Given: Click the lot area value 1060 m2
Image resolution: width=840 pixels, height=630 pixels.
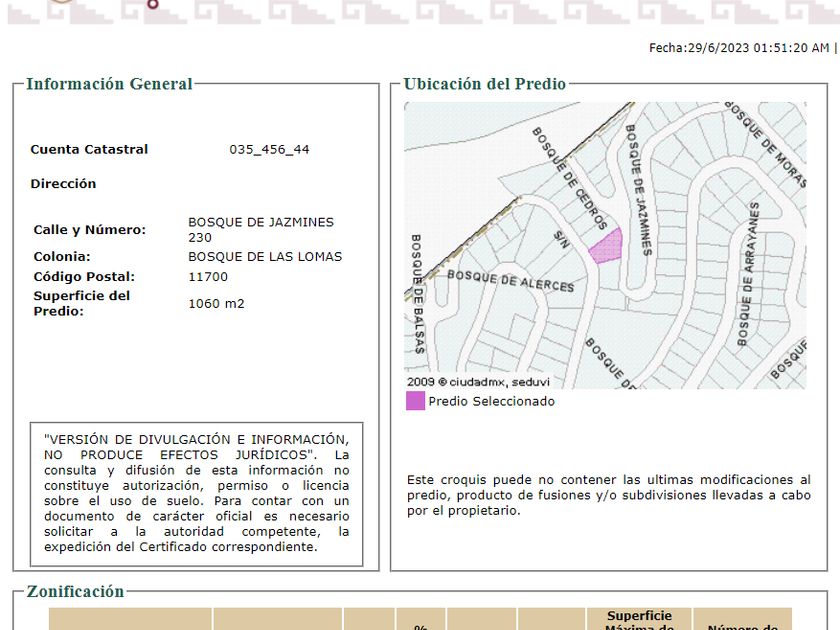Looking at the screenshot, I should click(x=216, y=304).
